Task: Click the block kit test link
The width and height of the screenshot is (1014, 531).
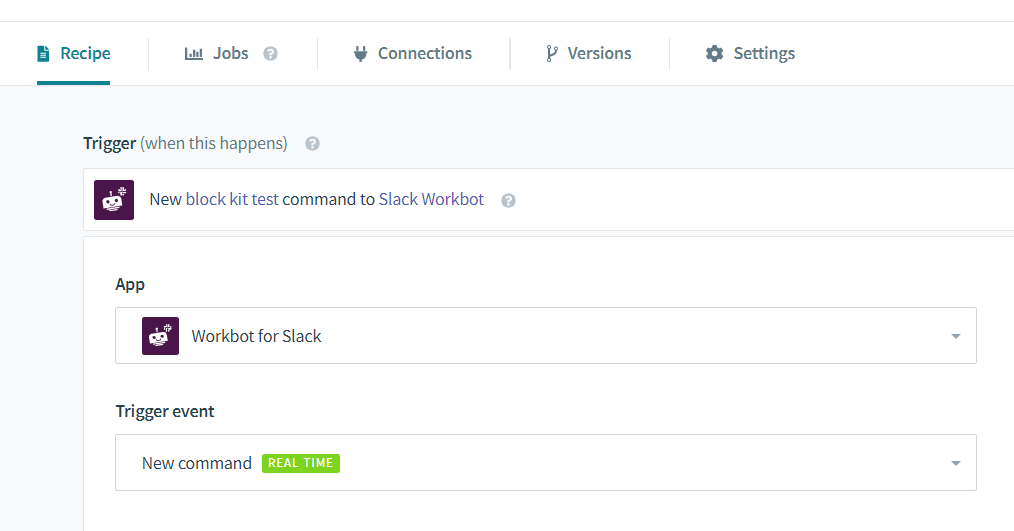Action: coord(232,199)
